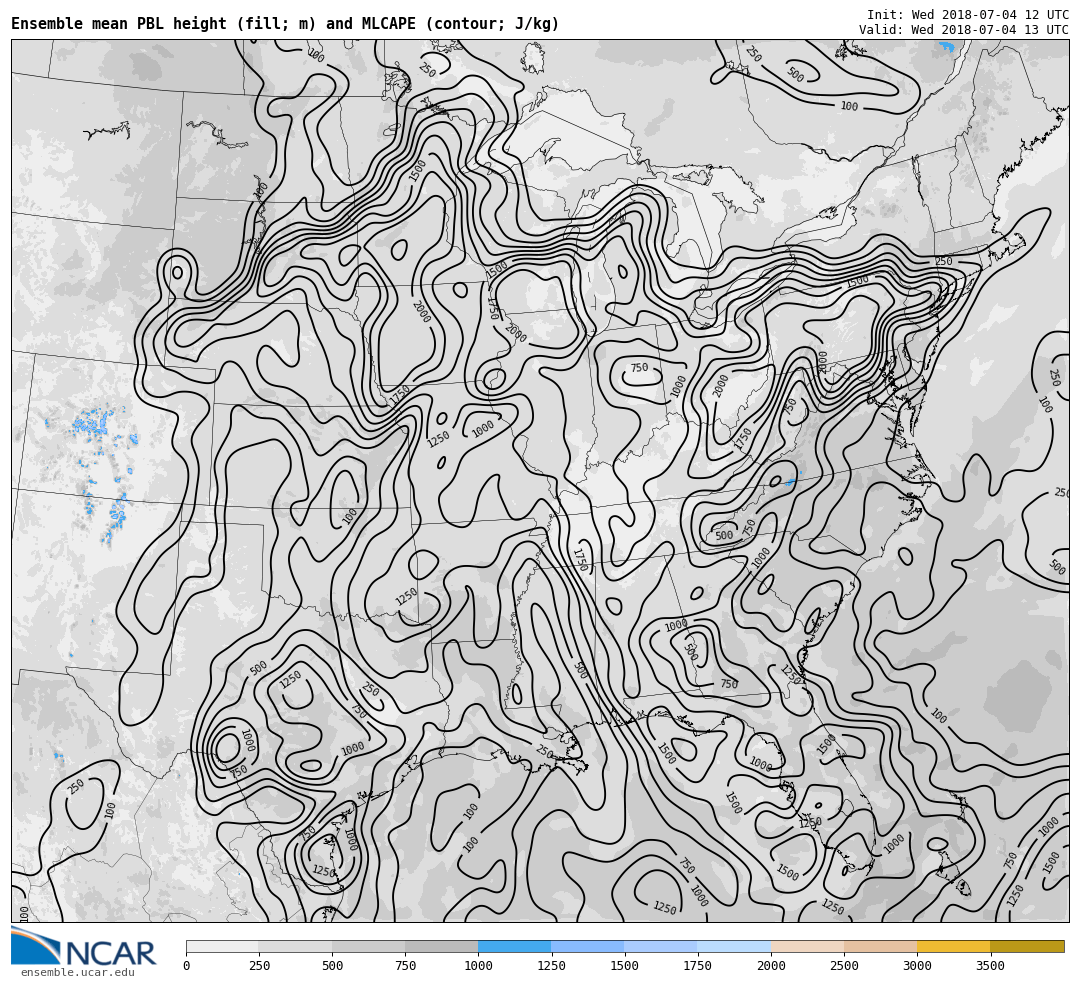Click the 3500 dark gold colorbar segment
Viewport: 1080px width, 985px height.
tap(1027, 946)
